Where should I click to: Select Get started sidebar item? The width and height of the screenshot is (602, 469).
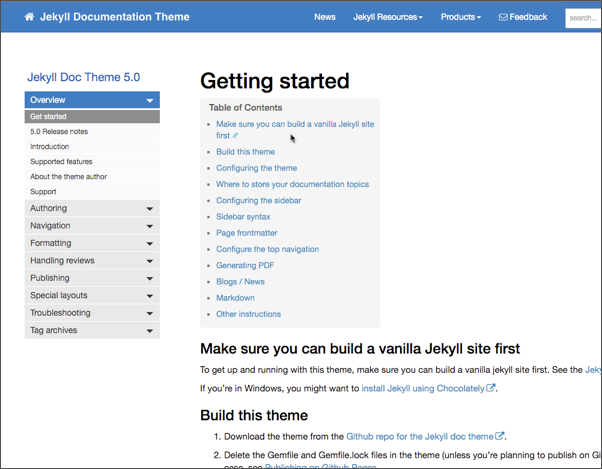92,116
